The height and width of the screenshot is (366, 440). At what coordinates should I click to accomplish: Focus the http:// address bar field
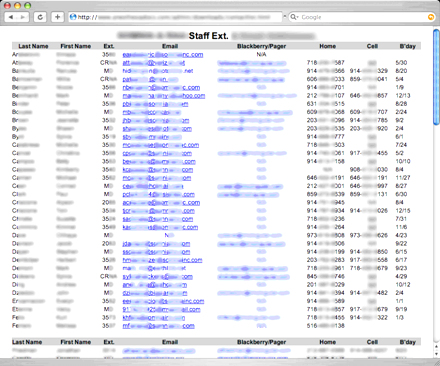(x=175, y=17)
